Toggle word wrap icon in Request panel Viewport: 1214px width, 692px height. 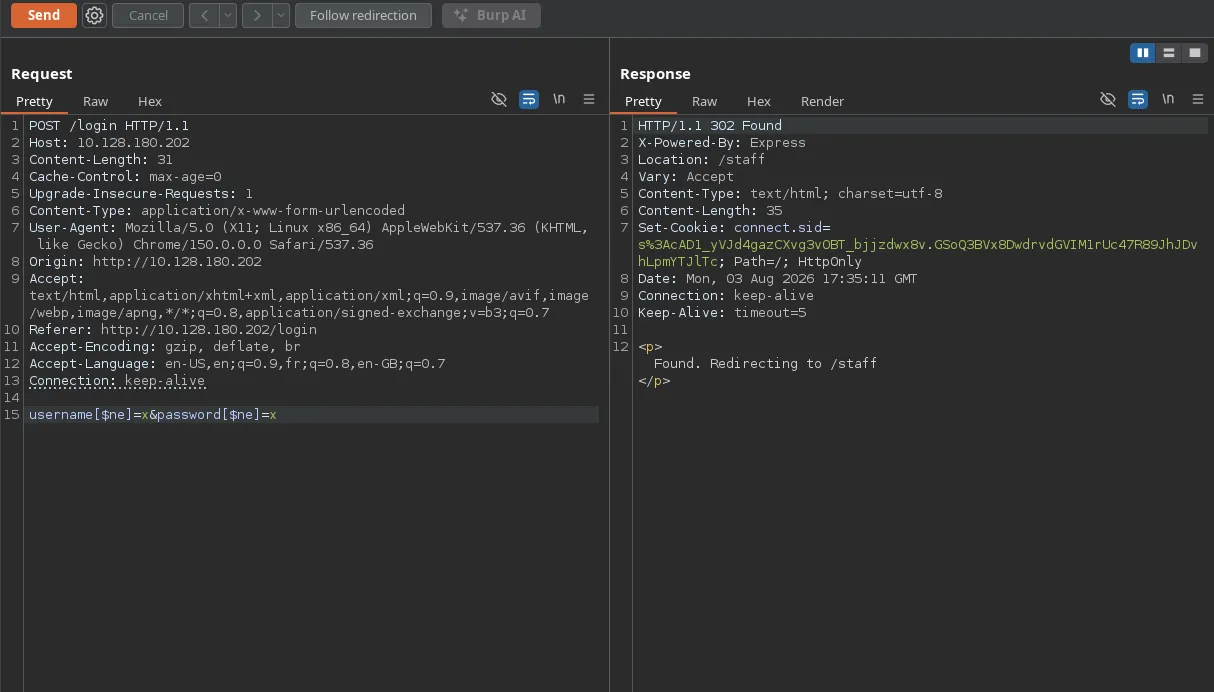click(529, 99)
